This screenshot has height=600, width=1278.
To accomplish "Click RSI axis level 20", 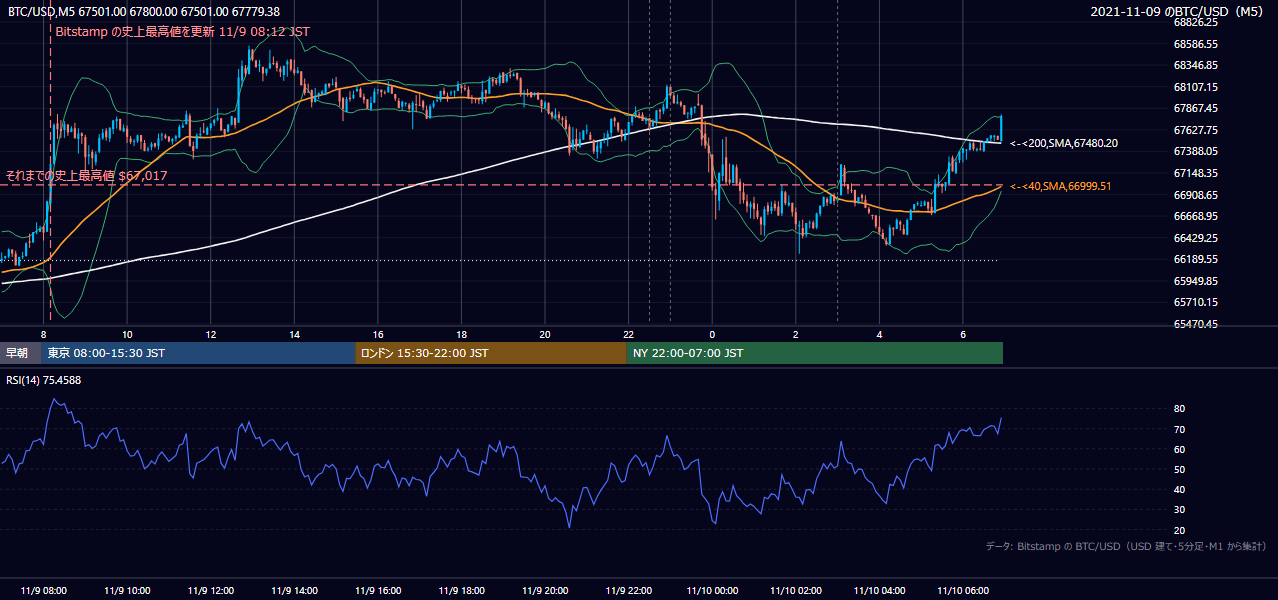I will pyautogui.click(x=1179, y=530).
